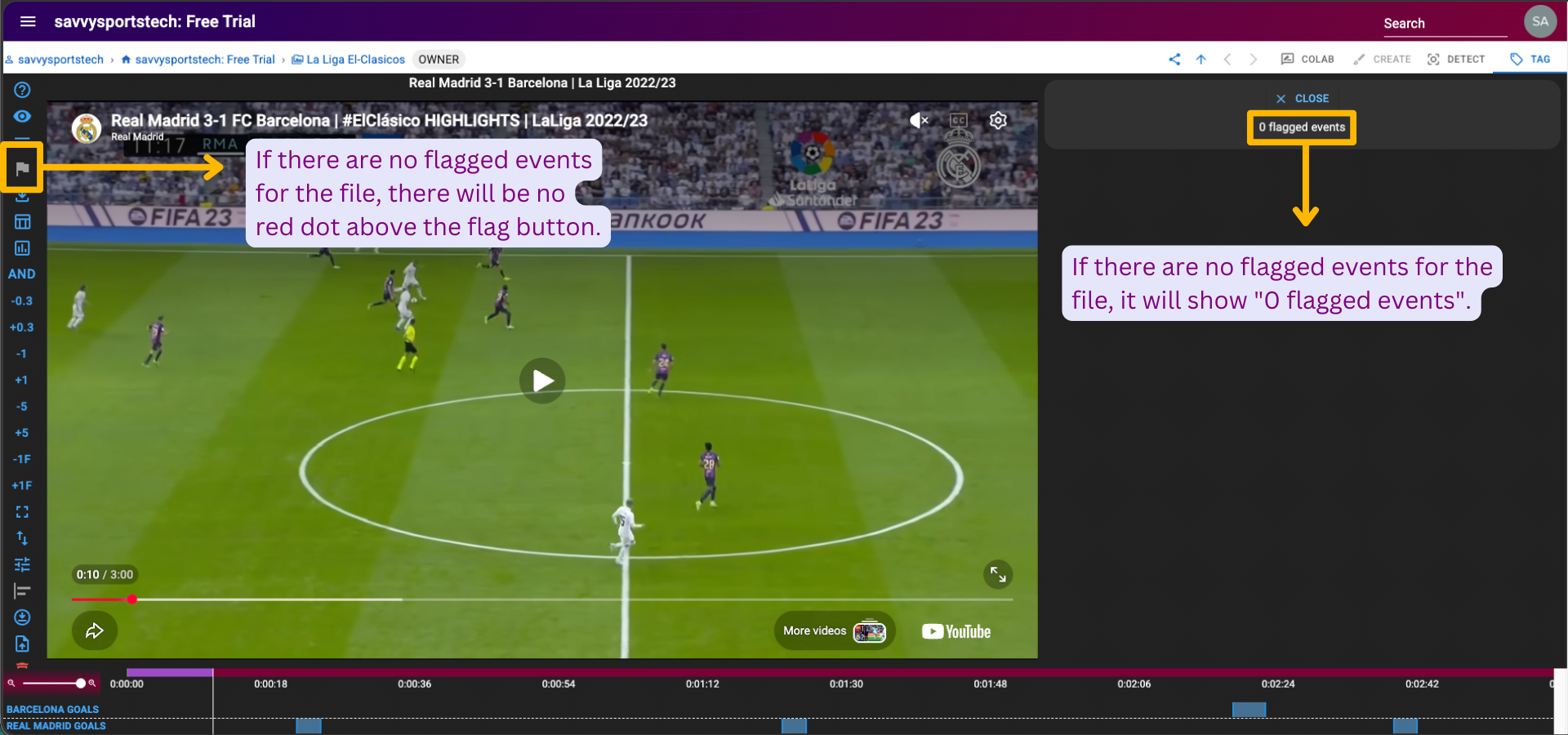Image resolution: width=1568 pixels, height=735 pixels.
Task: Open the hamburger menu
Action: pos(28,21)
